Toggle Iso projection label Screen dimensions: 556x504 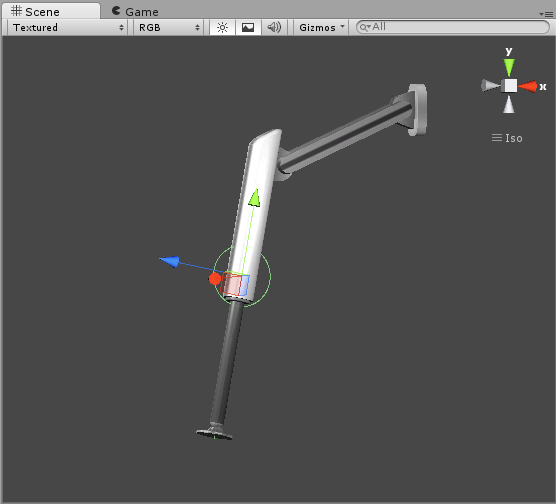507,138
